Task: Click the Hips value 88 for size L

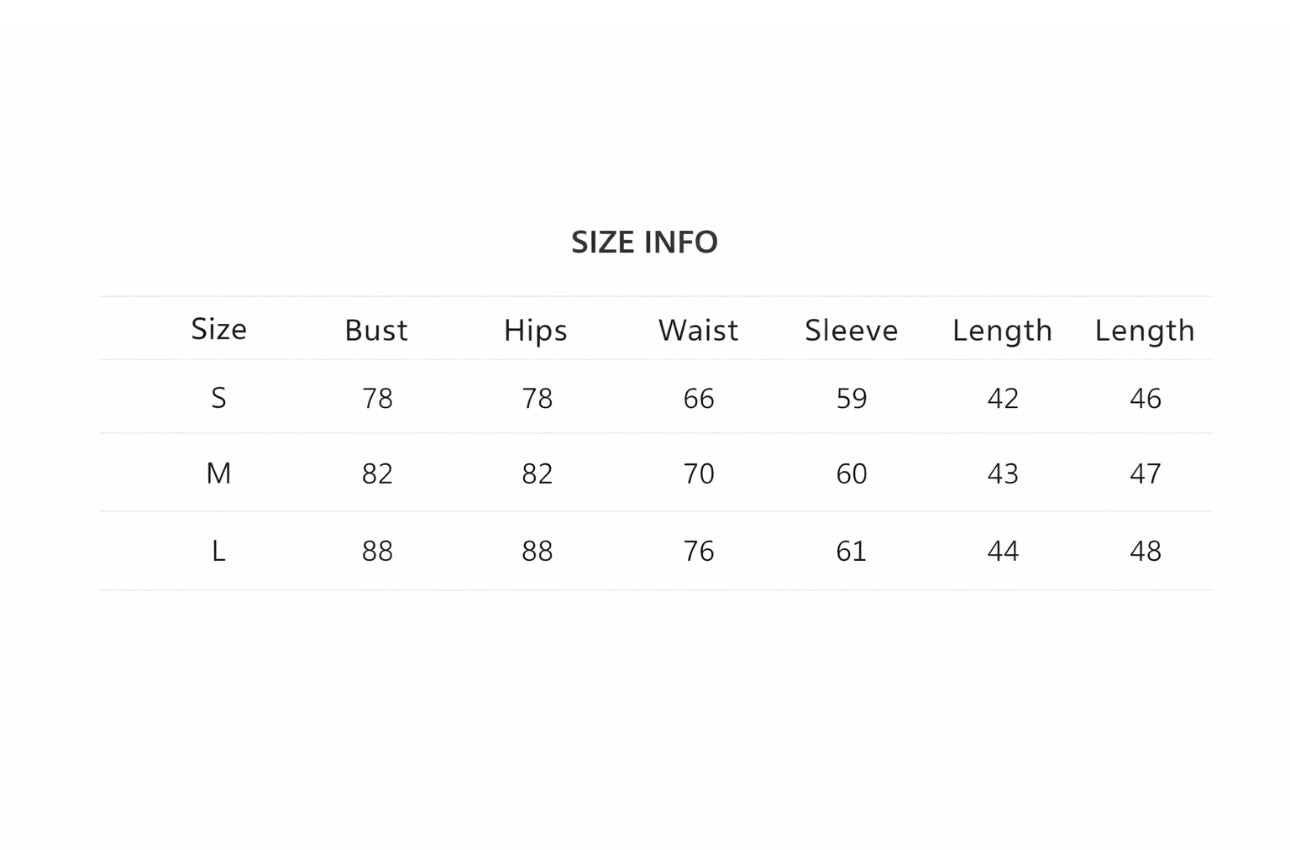Action: pyautogui.click(x=537, y=551)
